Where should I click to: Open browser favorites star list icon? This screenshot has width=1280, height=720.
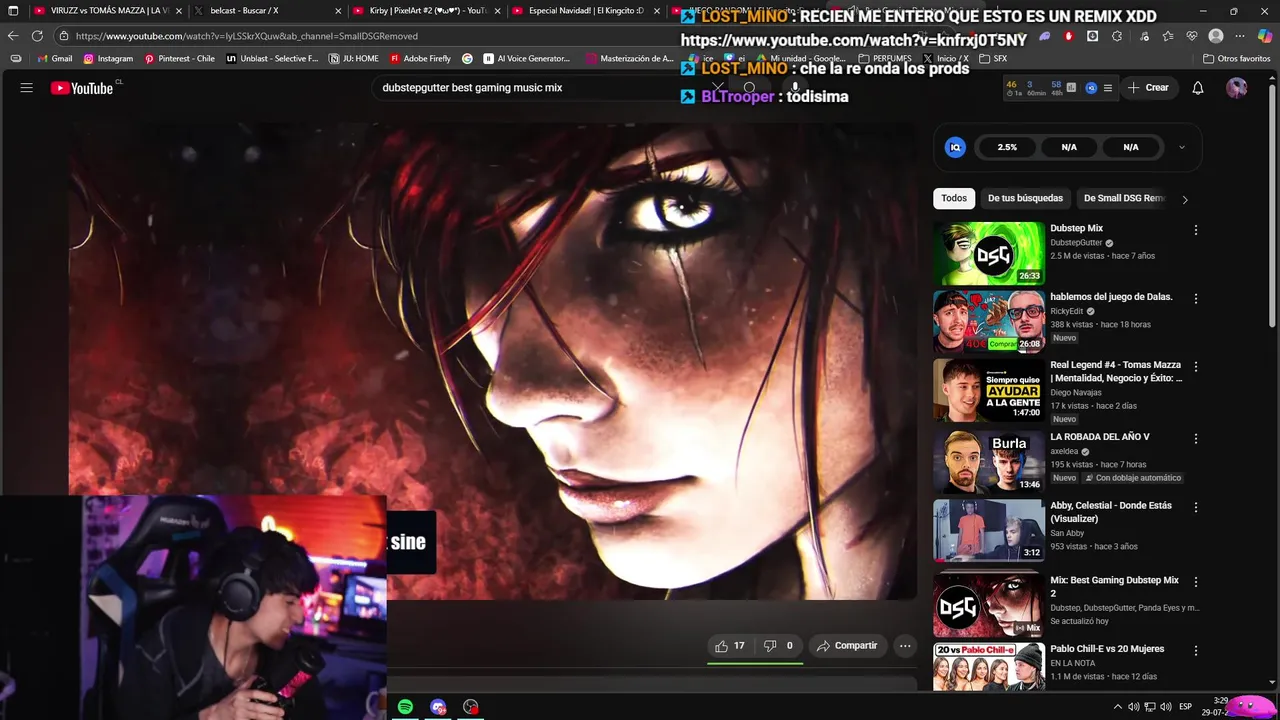tap(1167, 36)
